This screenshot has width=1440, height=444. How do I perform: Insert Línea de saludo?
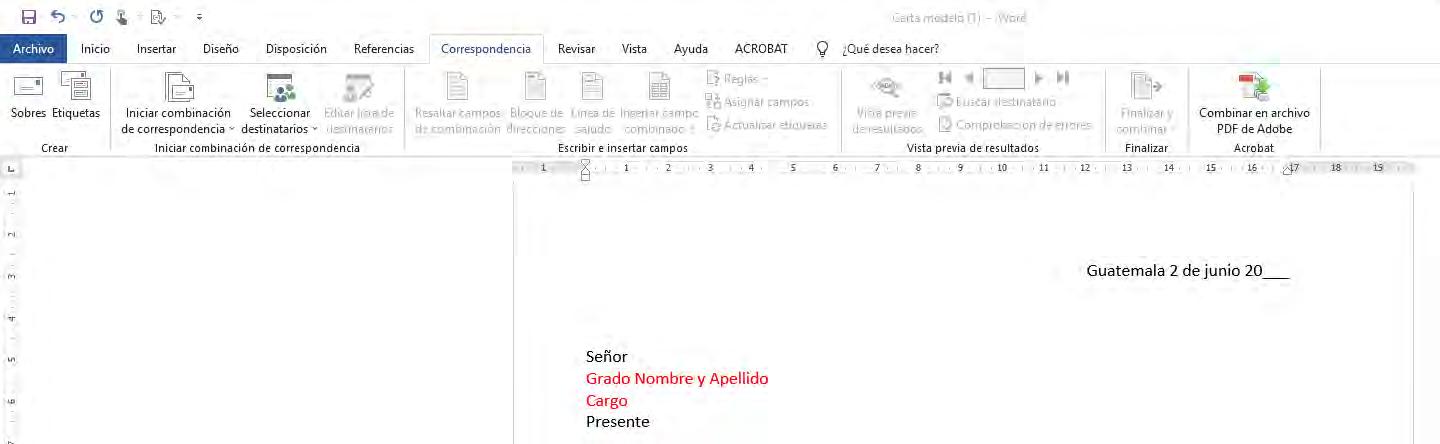pos(593,105)
